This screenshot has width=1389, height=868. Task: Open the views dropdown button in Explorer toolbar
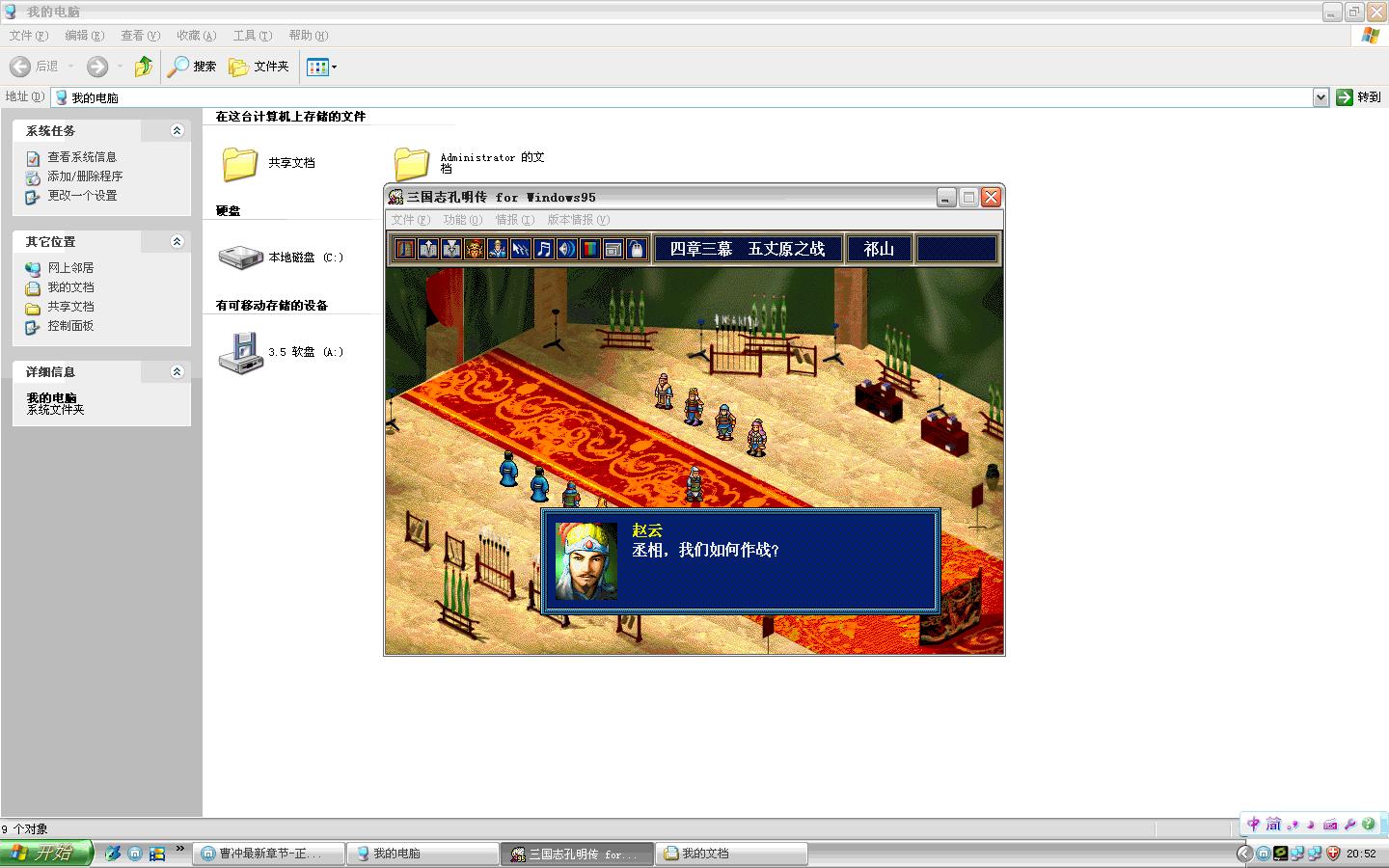click(x=321, y=67)
